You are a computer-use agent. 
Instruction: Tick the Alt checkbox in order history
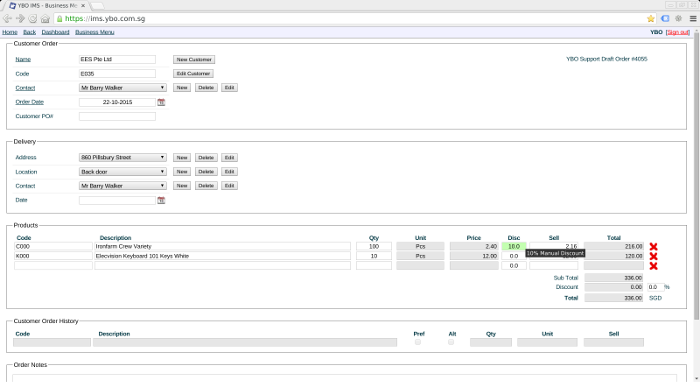tap(451, 342)
